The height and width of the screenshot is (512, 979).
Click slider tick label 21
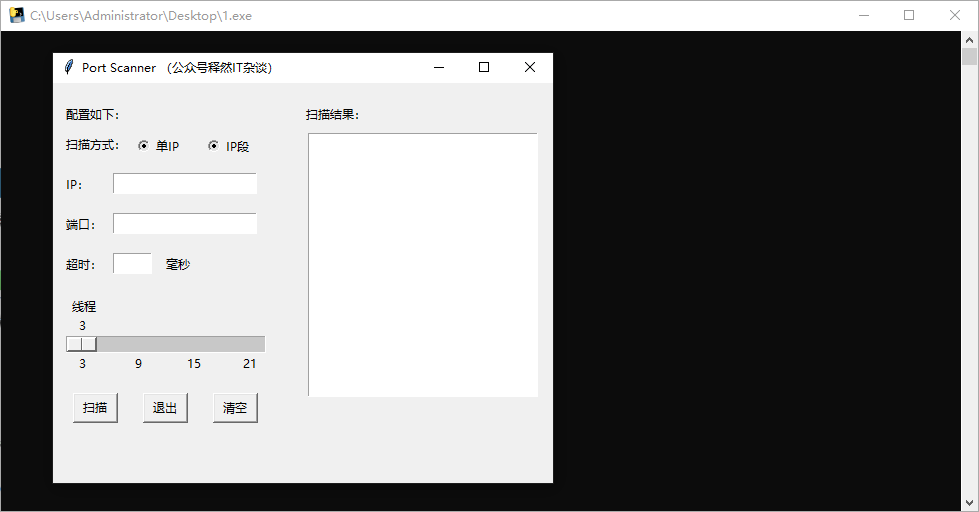point(250,363)
